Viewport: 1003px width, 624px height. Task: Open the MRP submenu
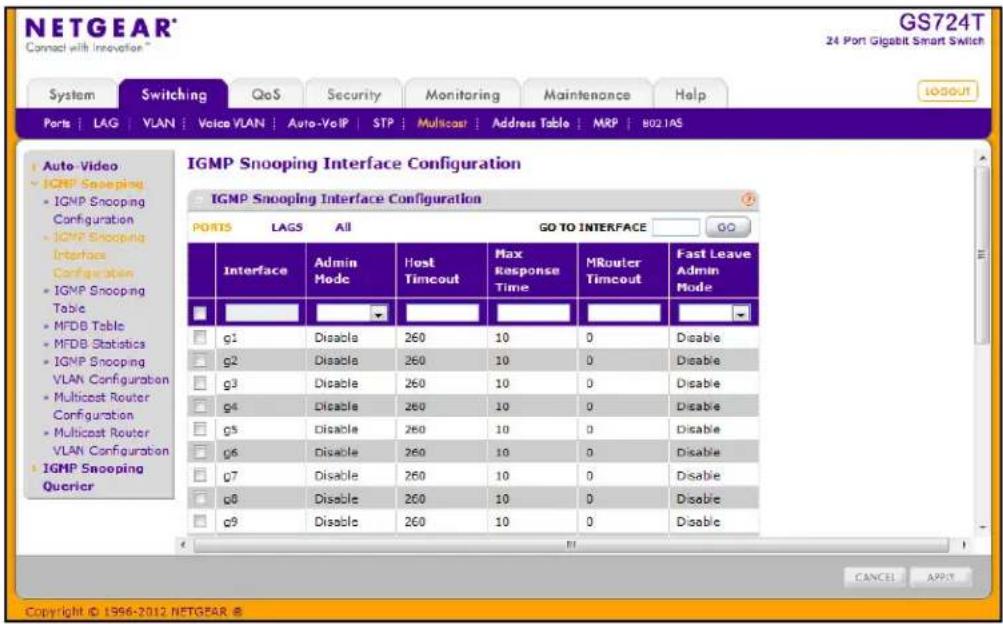(605, 123)
